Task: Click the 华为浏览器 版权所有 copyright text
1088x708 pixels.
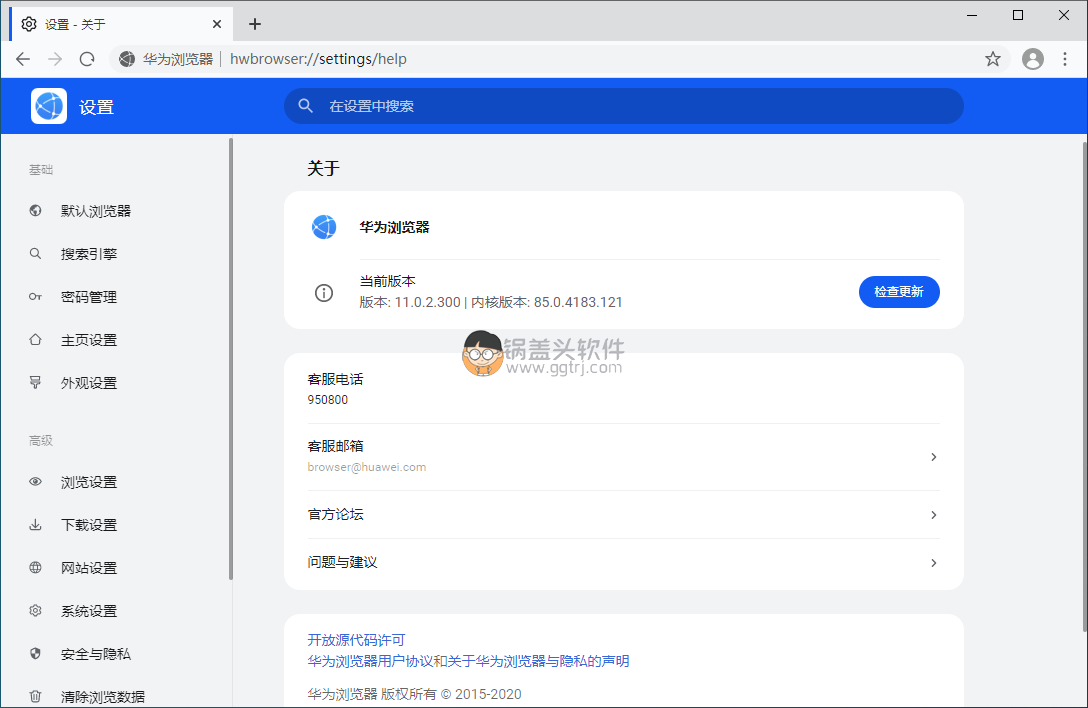Action: (x=414, y=694)
